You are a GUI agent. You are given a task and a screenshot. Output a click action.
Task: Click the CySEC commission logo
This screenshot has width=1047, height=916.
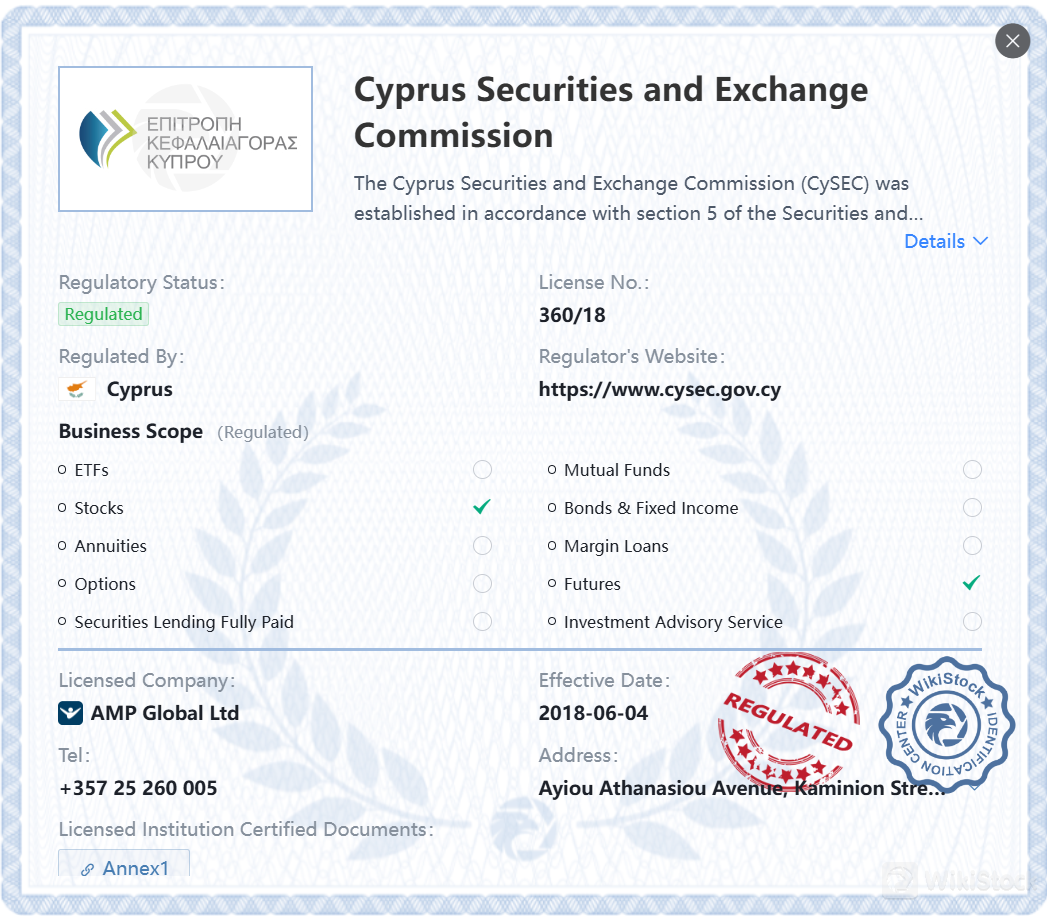tap(185, 138)
